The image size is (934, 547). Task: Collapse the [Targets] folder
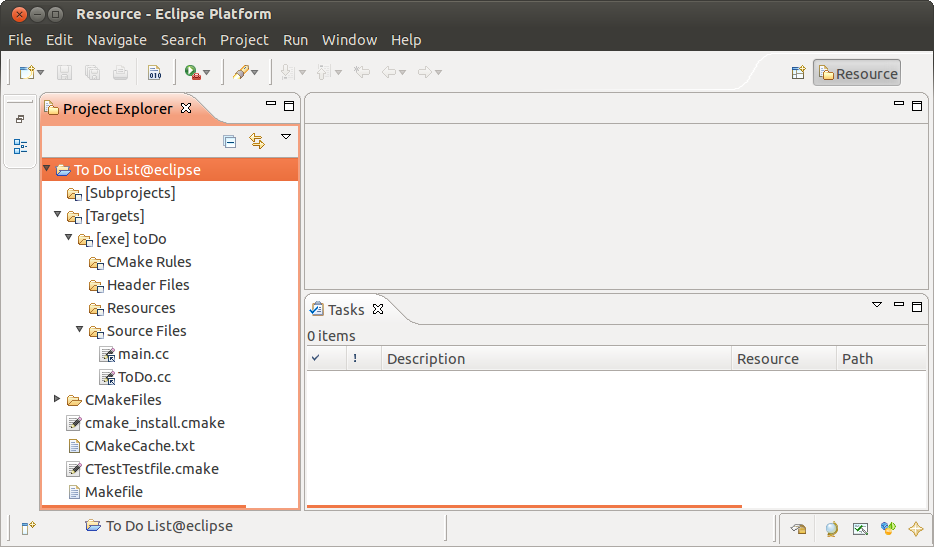(x=58, y=215)
